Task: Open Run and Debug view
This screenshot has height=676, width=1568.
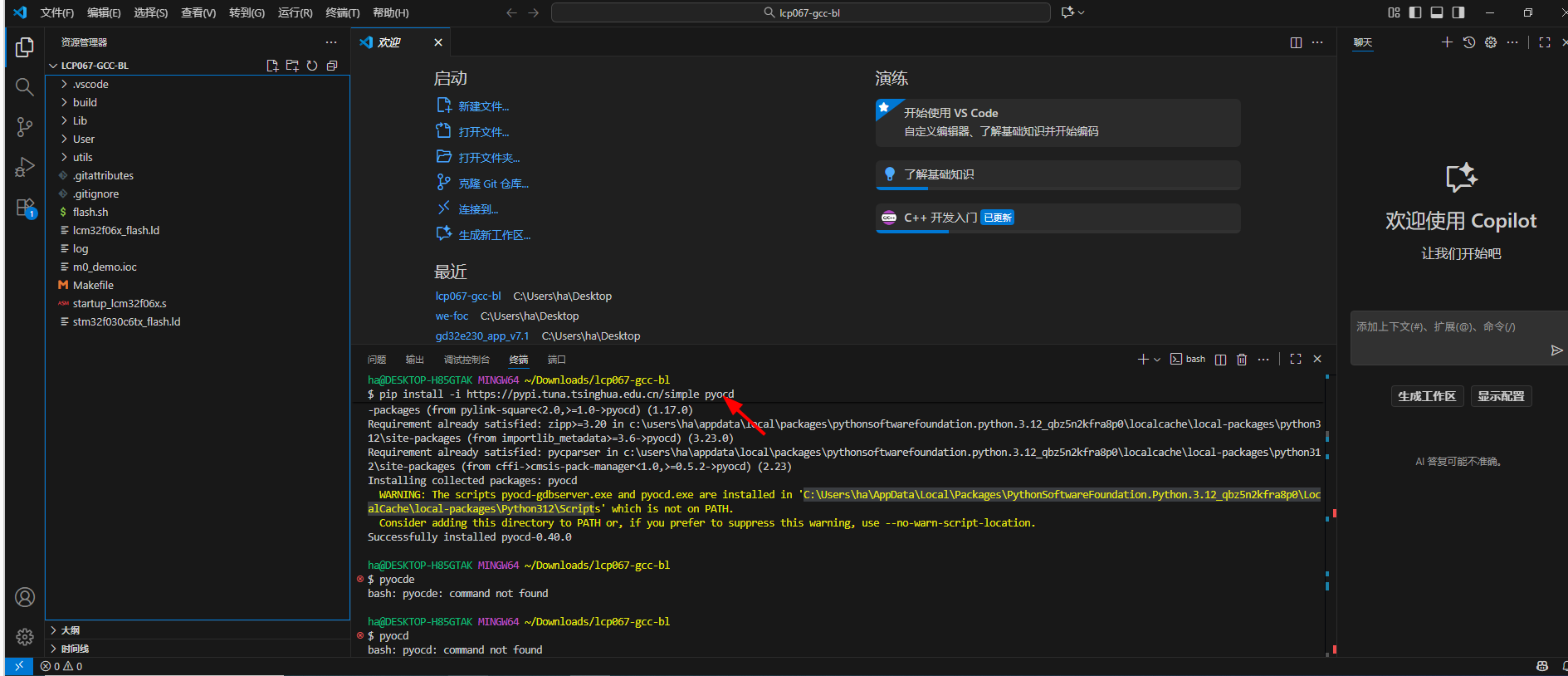Action: [x=25, y=167]
